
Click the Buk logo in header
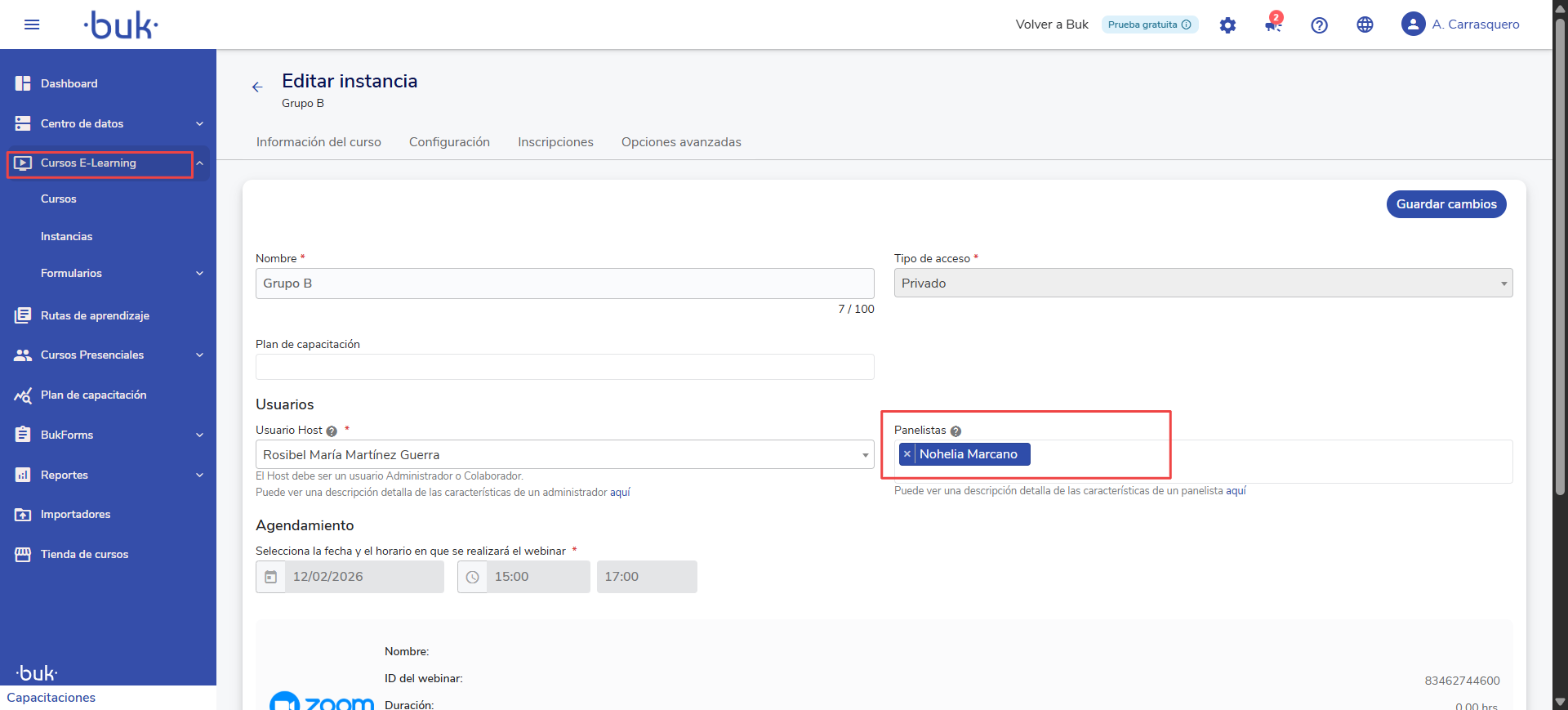(121, 25)
